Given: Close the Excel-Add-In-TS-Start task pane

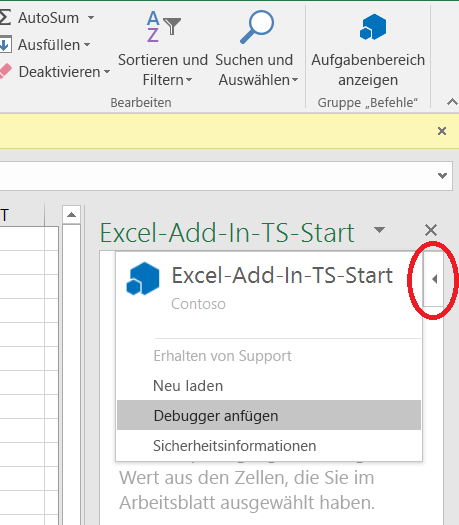Looking at the screenshot, I should pyautogui.click(x=431, y=230).
